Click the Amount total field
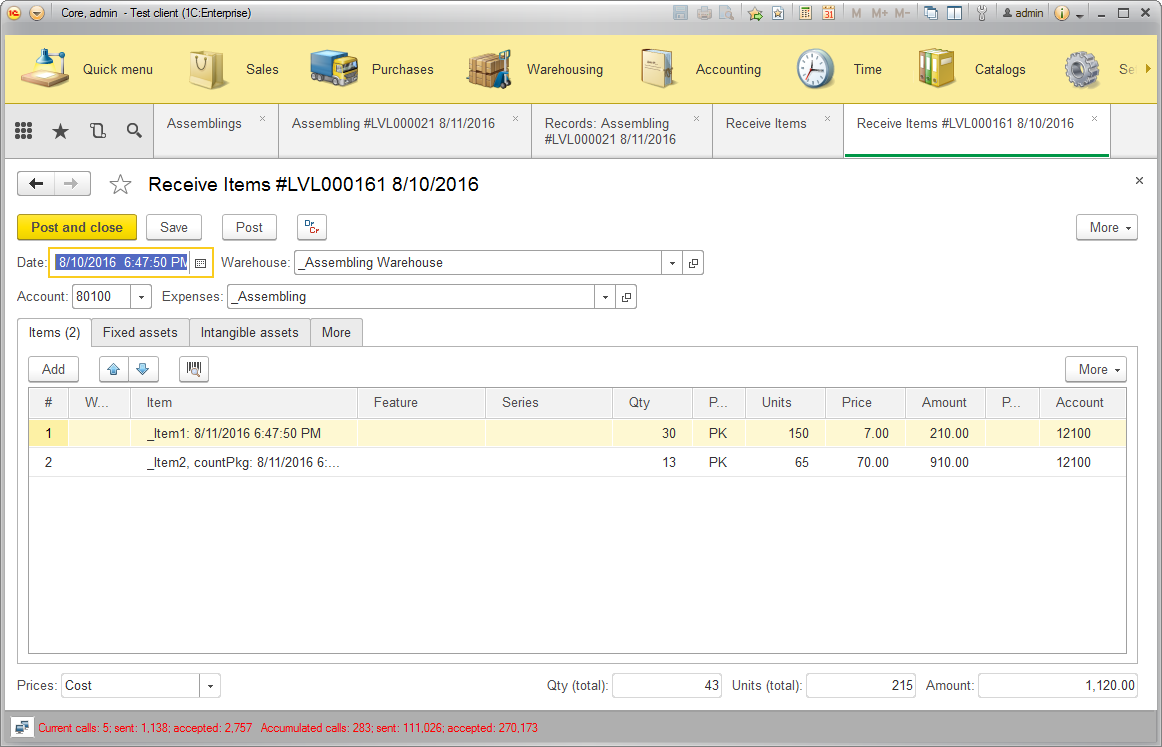Viewport: 1162px width, 747px height. pyautogui.click(x=1058, y=686)
